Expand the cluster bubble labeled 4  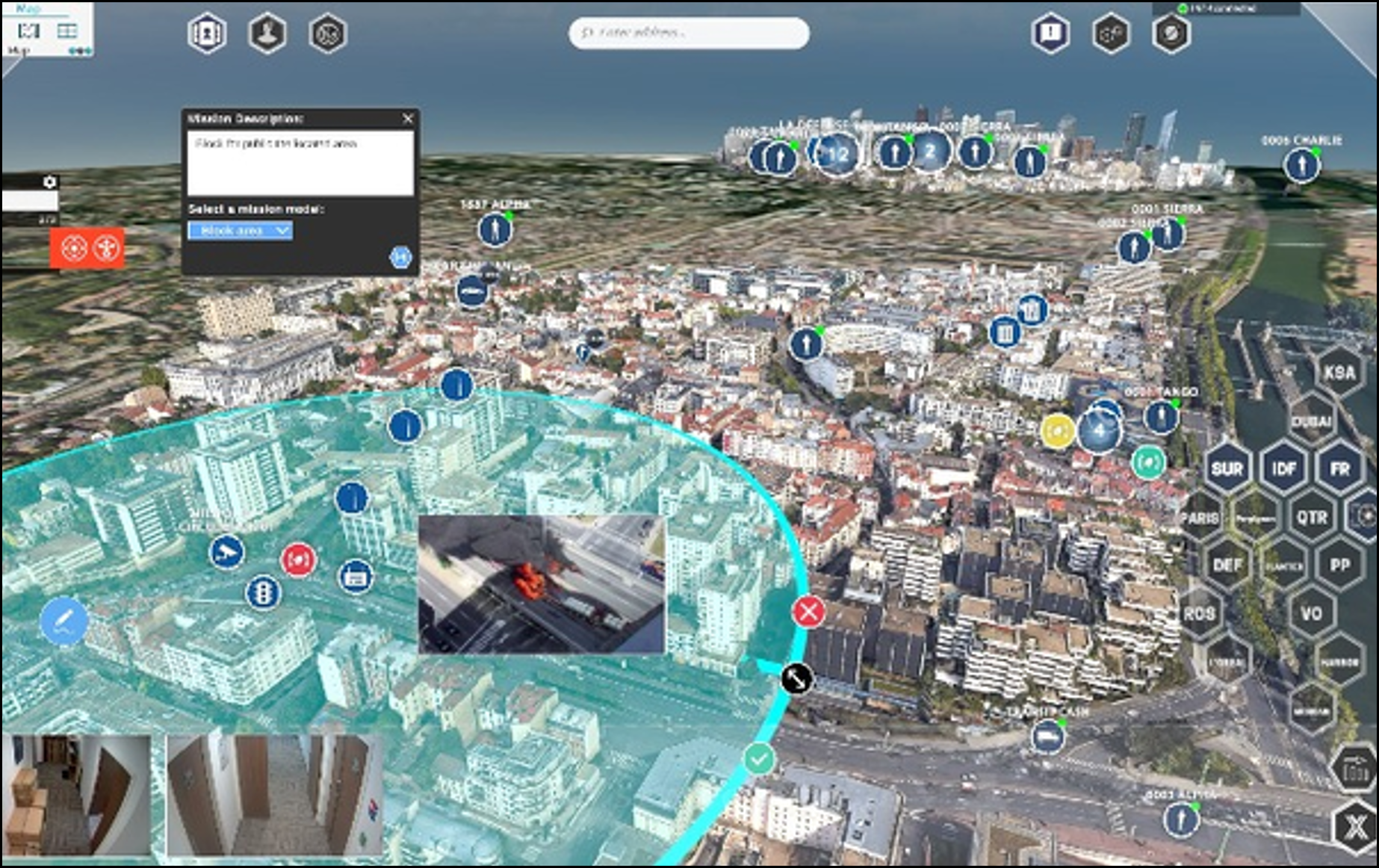[1099, 430]
